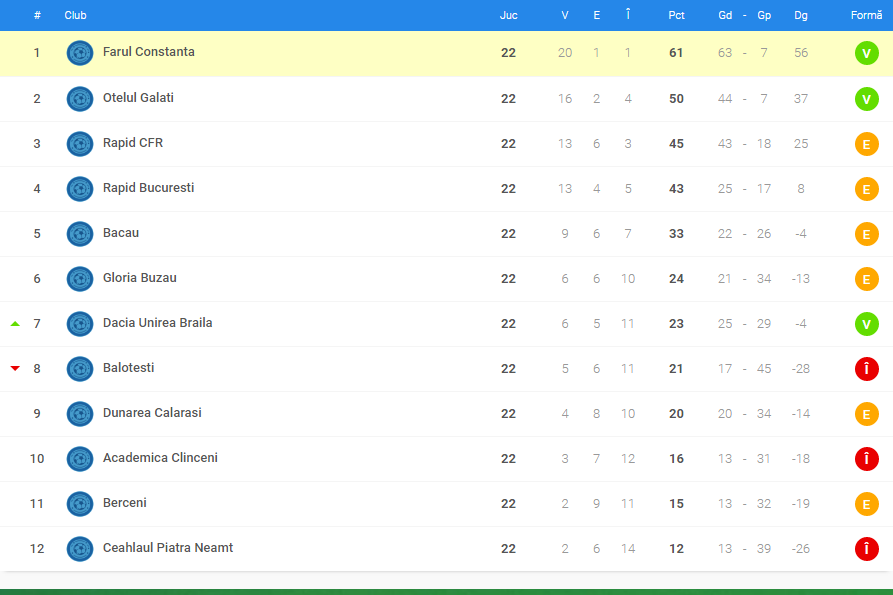Click red down arrow beside position 8
Screen dimensions: 893x595
coord(15,368)
